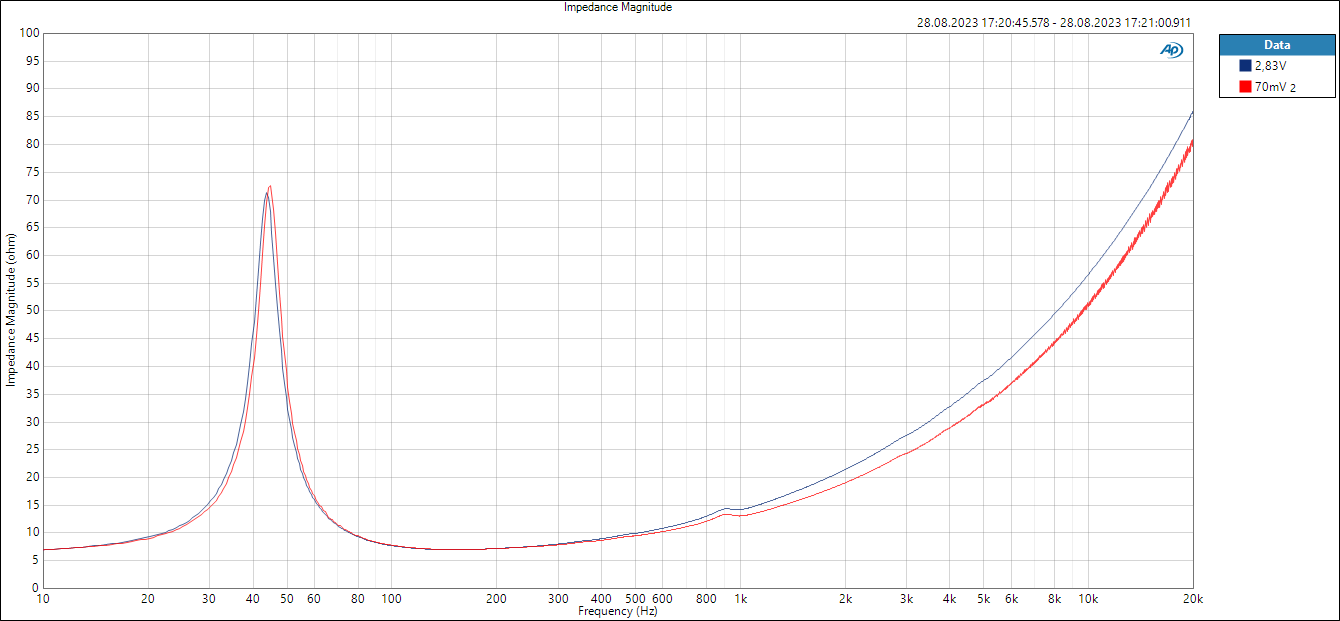Click the resonance peak near 45 Hz

pyautogui.click(x=268, y=189)
